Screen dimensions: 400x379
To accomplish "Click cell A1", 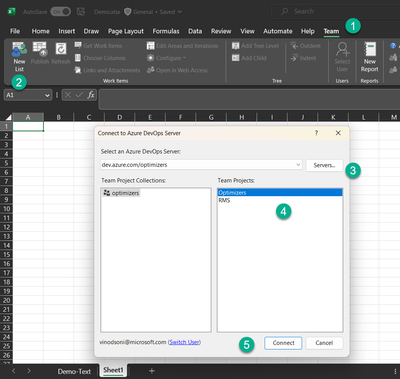I will 28,126.
